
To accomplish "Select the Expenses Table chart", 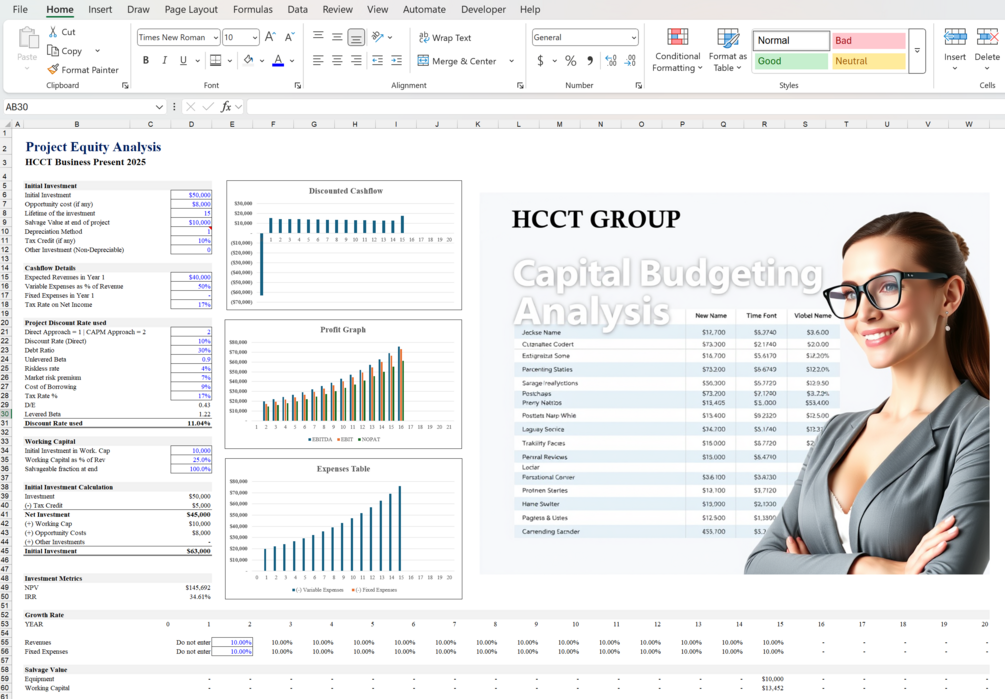I will tap(344, 529).
